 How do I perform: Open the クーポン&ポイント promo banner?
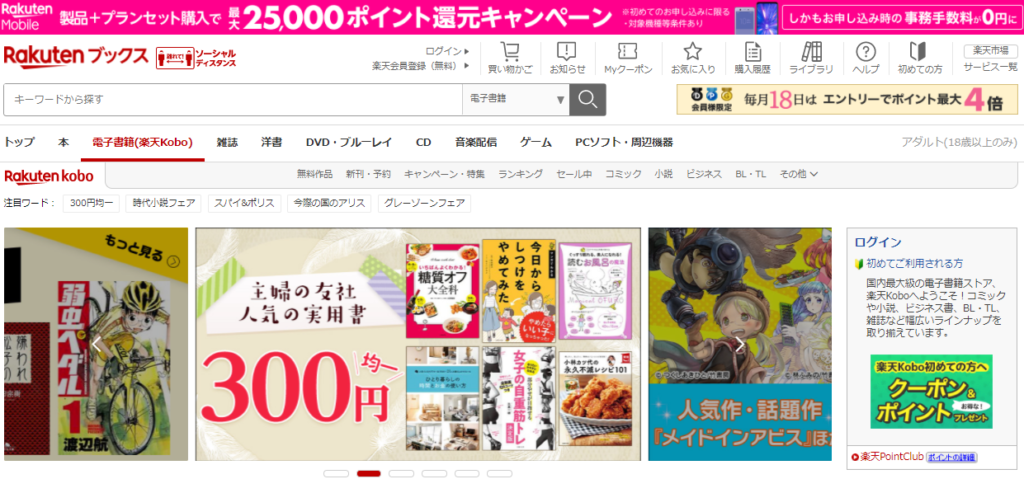(931, 391)
